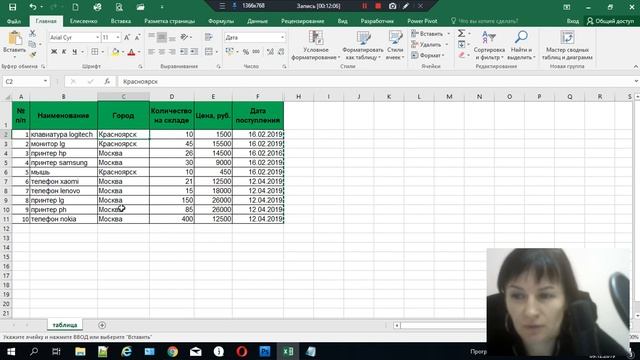Click the Undo arrow icon
Viewport: 640px width, 360px height.
pos(33,7)
